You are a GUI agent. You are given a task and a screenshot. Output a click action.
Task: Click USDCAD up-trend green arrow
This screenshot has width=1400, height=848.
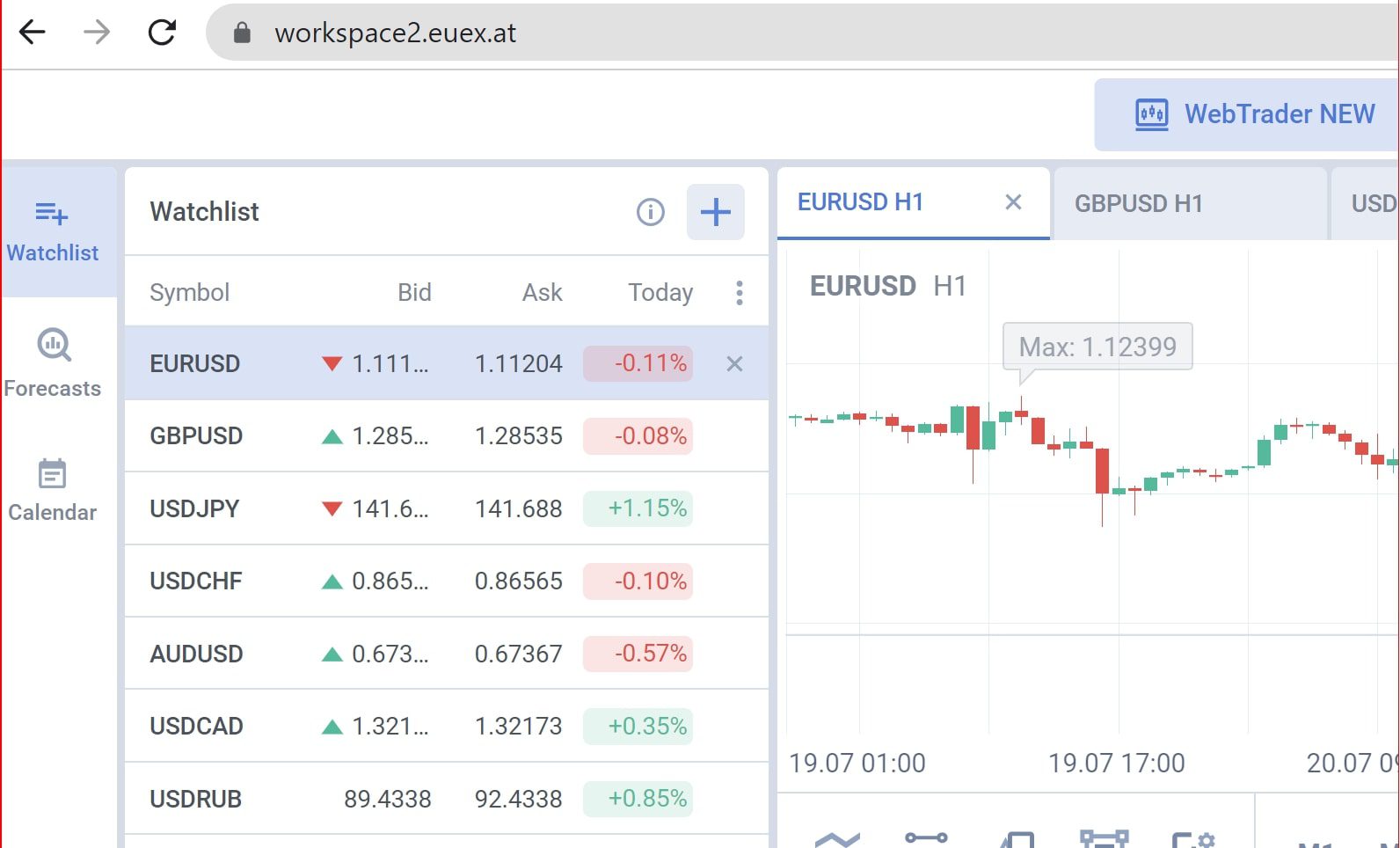(332, 727)
